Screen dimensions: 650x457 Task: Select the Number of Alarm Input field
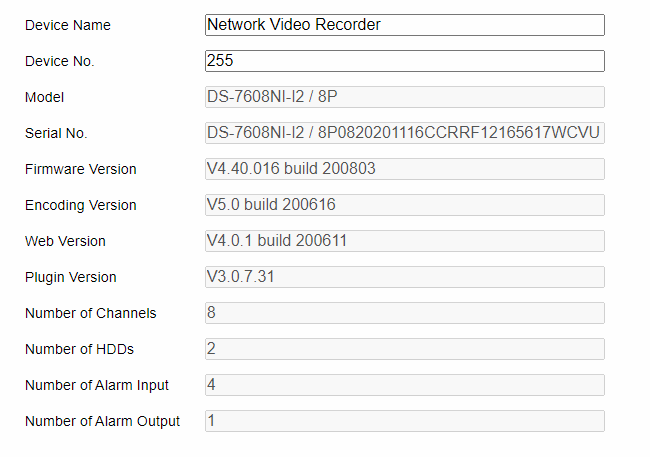point(404,385)
